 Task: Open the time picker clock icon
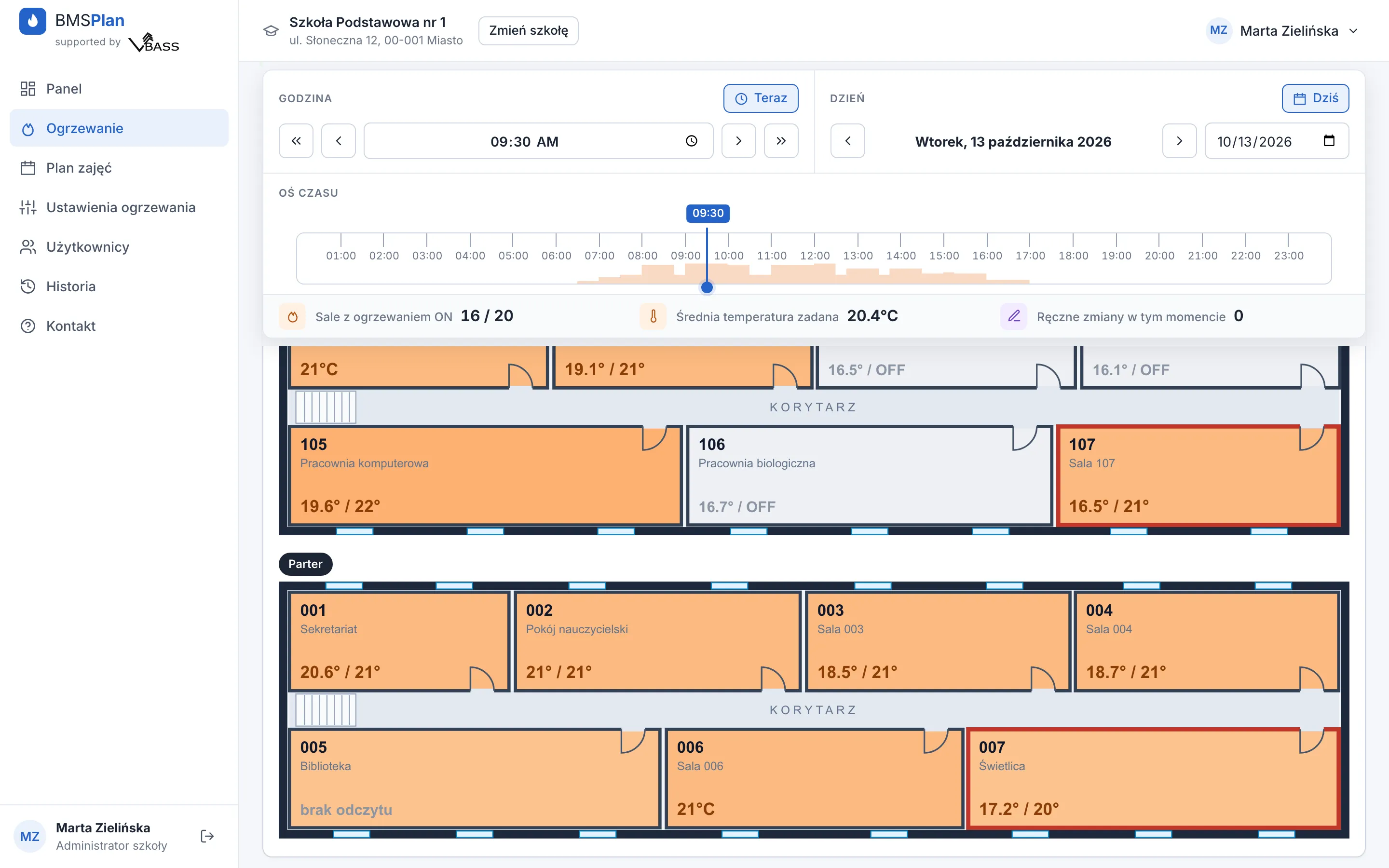(x=692, y=141)
